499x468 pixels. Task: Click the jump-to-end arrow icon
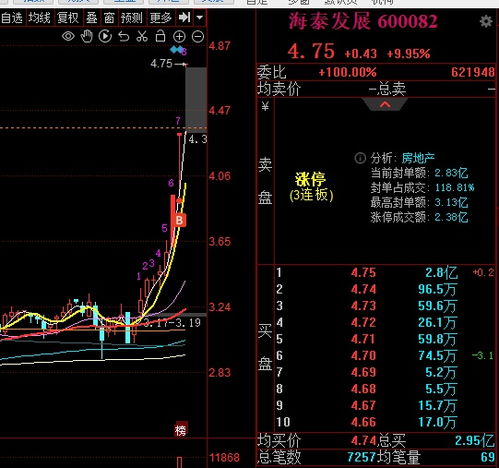184,17
